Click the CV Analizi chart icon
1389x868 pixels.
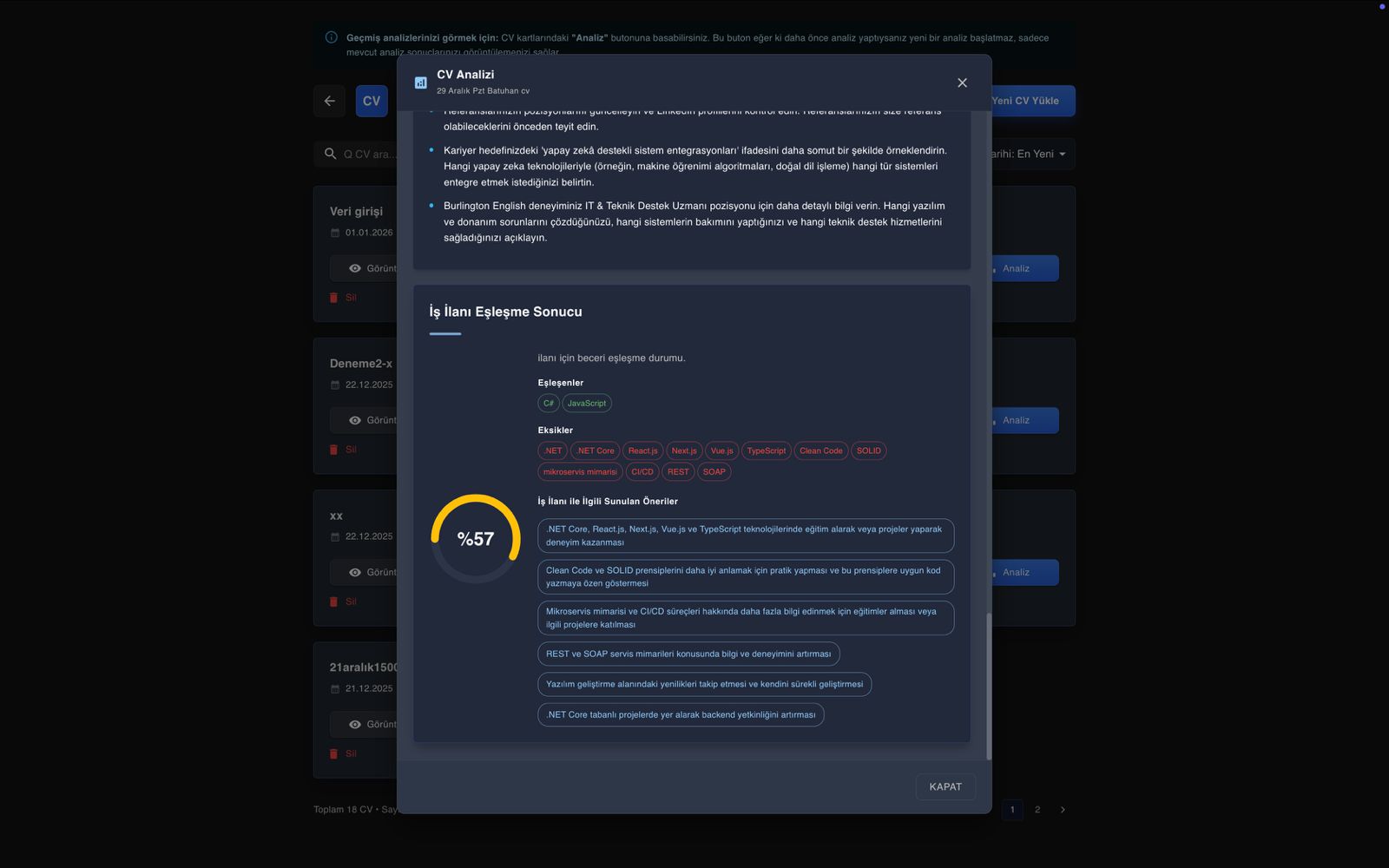(x=421, y=82)
